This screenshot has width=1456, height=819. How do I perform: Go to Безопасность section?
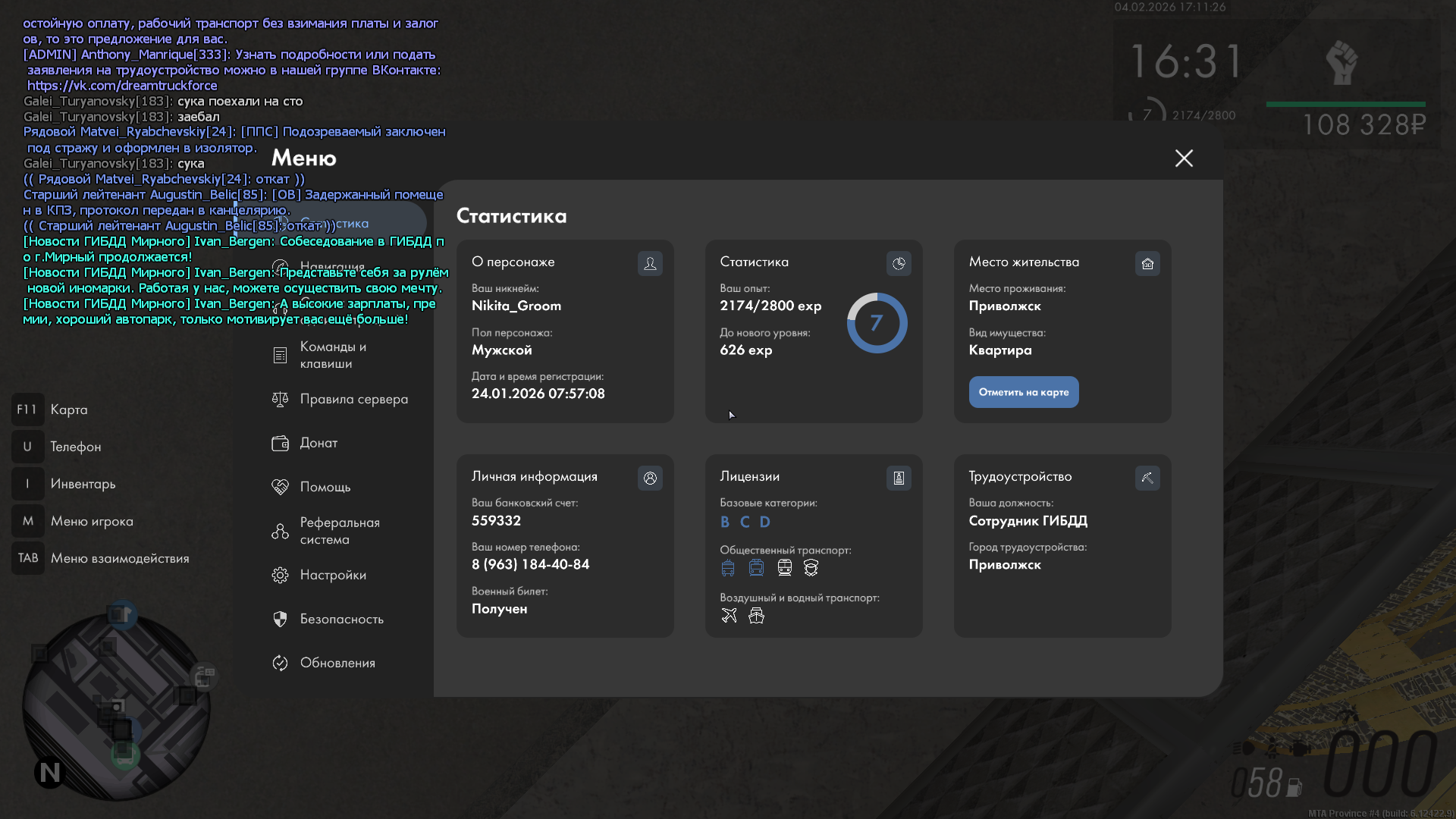tap(341, 619)
